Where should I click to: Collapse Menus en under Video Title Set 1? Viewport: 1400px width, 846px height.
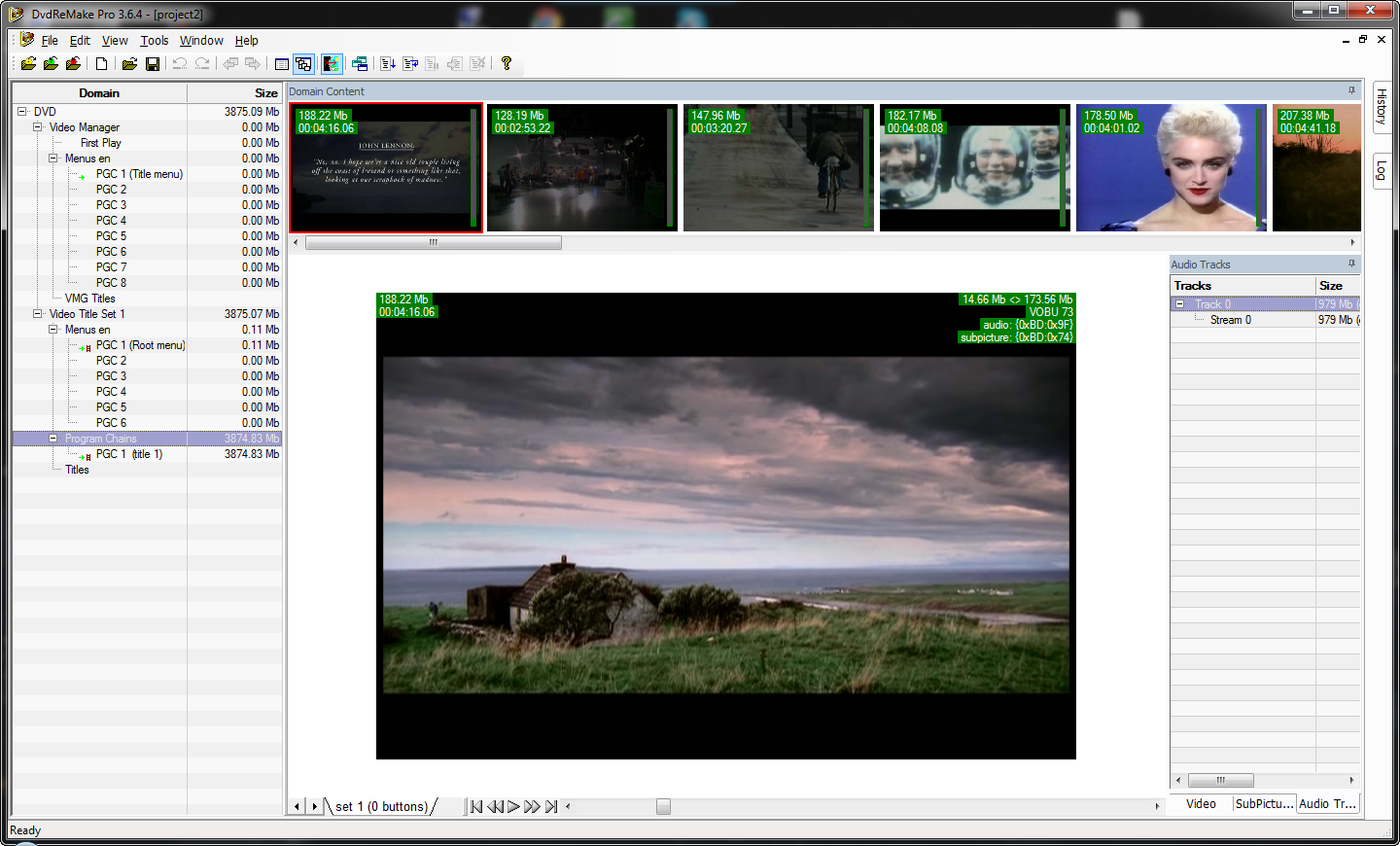pyautogui.click(x=53, y=330)
